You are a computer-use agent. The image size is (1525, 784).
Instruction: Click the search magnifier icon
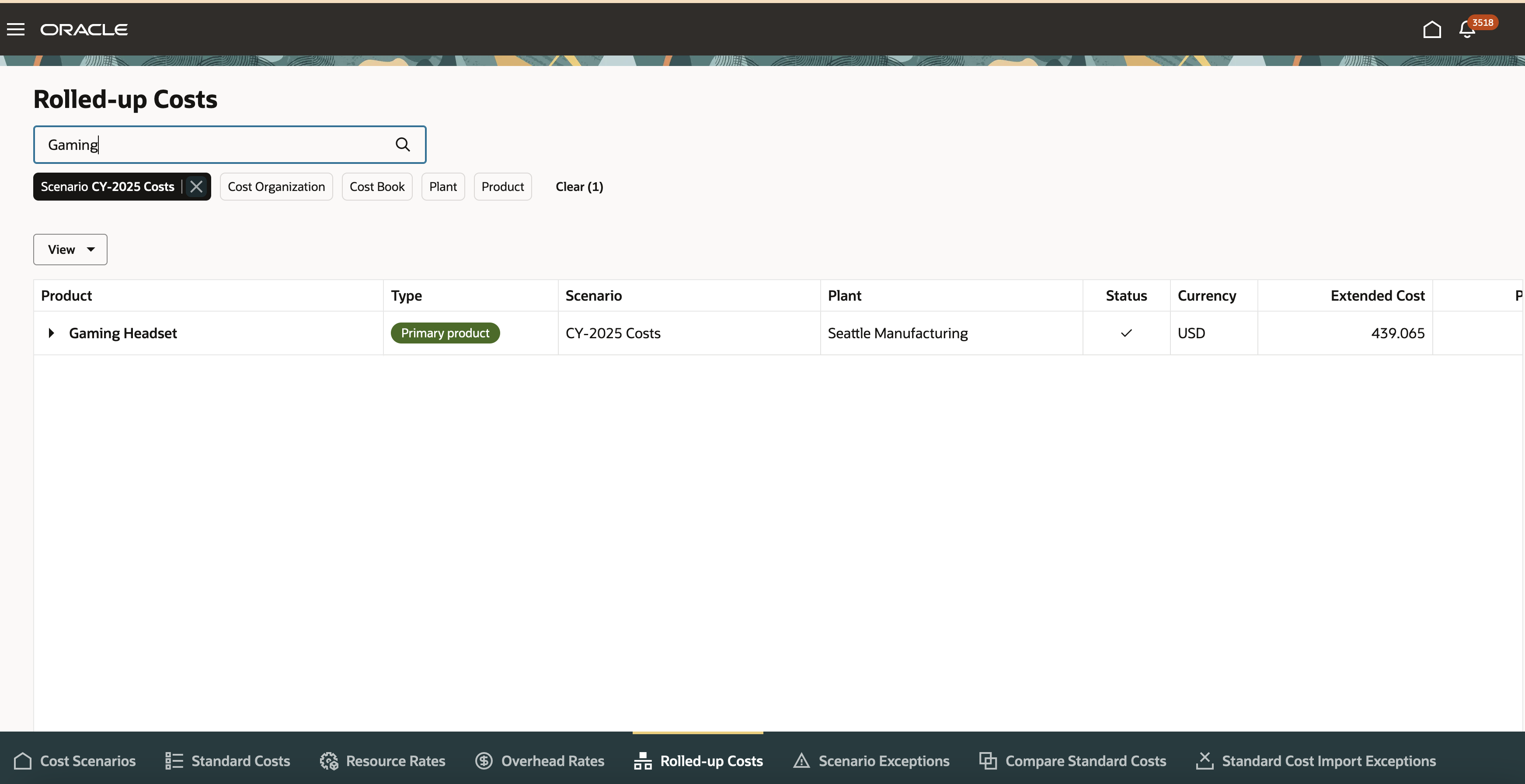403,144
